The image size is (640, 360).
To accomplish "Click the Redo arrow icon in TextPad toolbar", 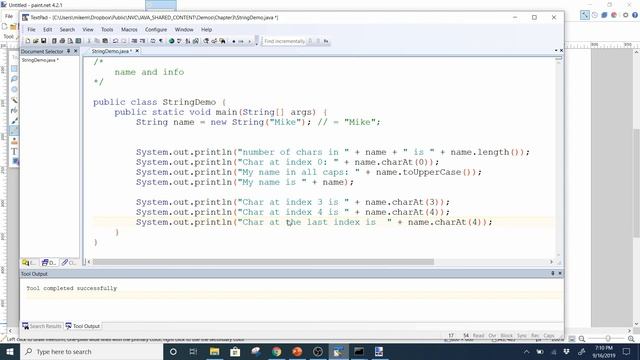I will tap(124, 41).
